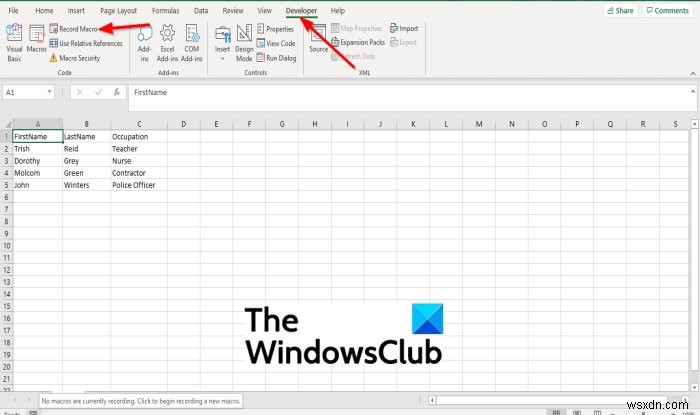This screenshot has height=415, width=700.
Task: Open the Help tab
Action: [x=338, y=11]
